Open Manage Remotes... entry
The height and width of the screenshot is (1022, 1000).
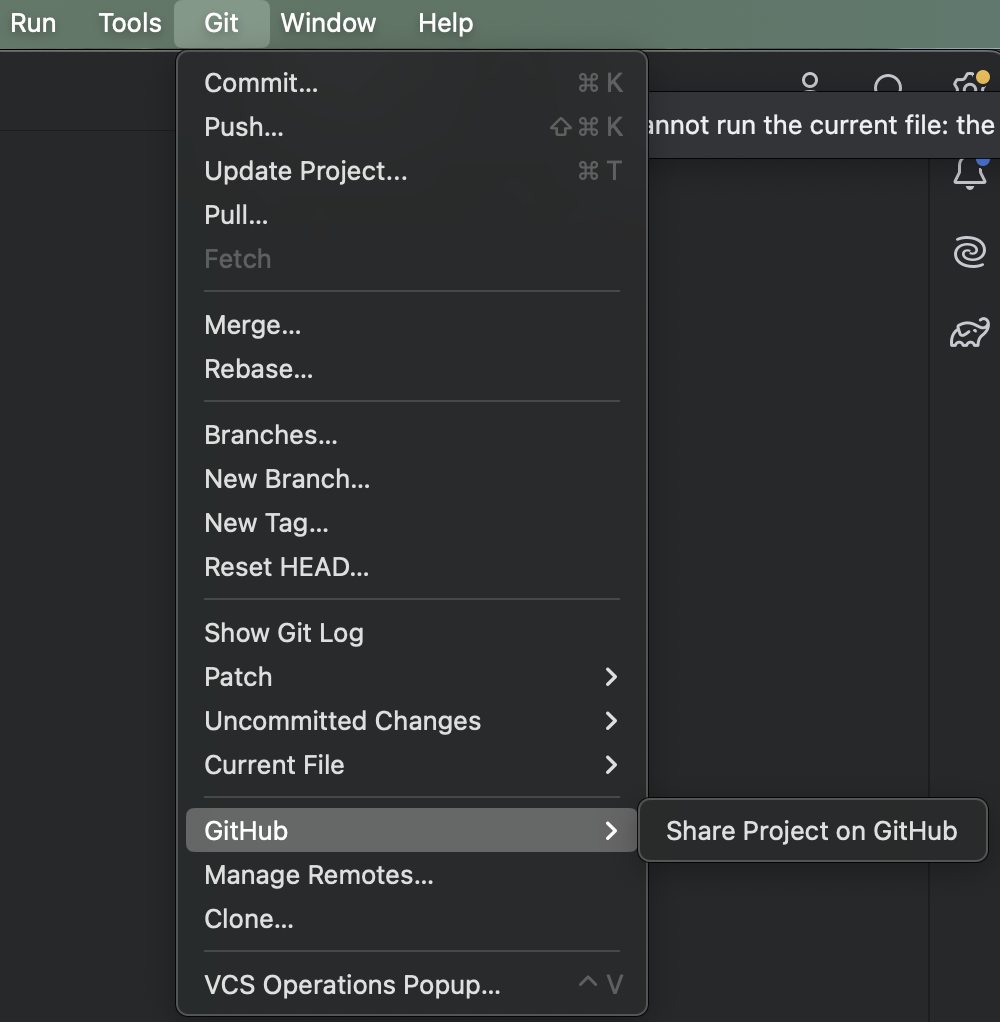click(318, 875)
